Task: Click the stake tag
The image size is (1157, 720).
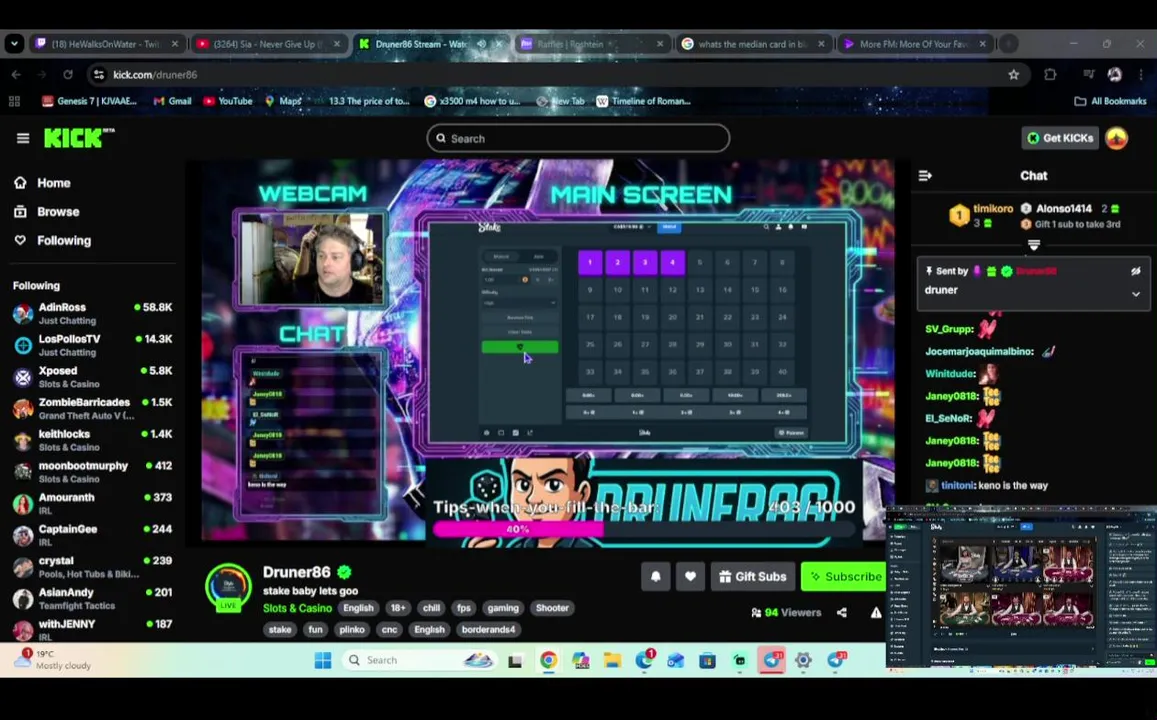Action: (x=280, y=629)
